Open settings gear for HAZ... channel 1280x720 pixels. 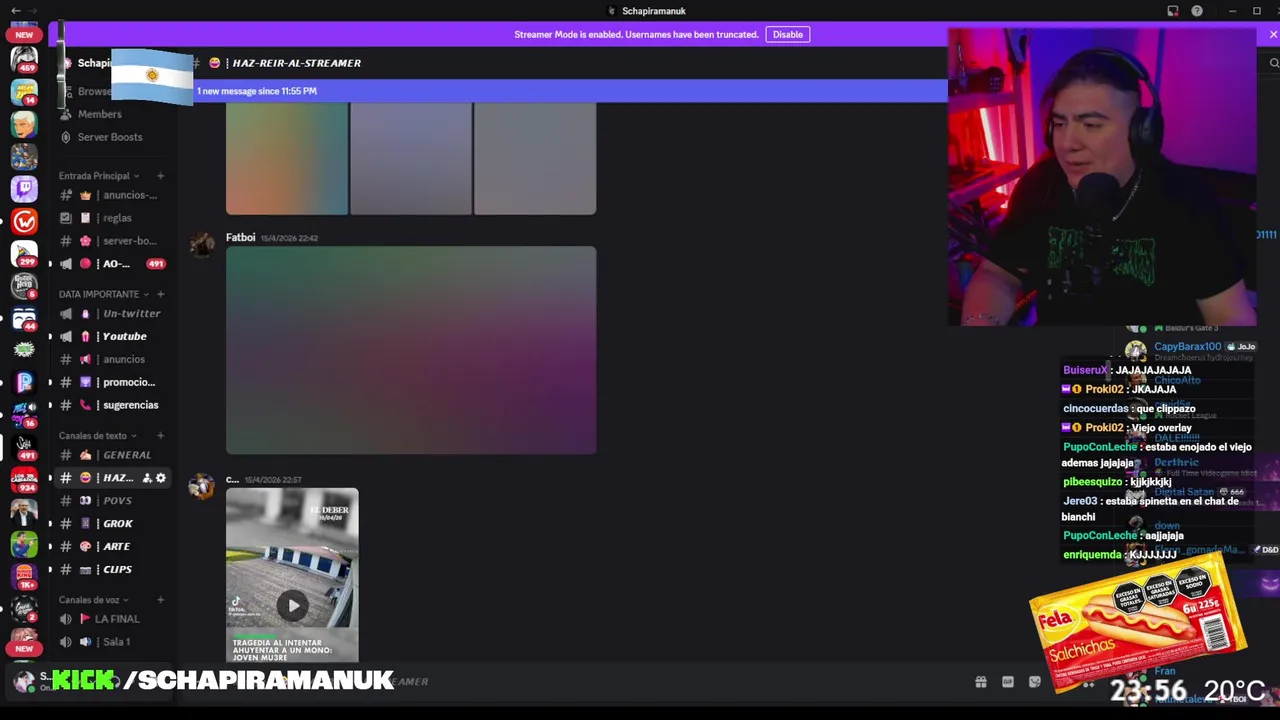tap(161, 478)
